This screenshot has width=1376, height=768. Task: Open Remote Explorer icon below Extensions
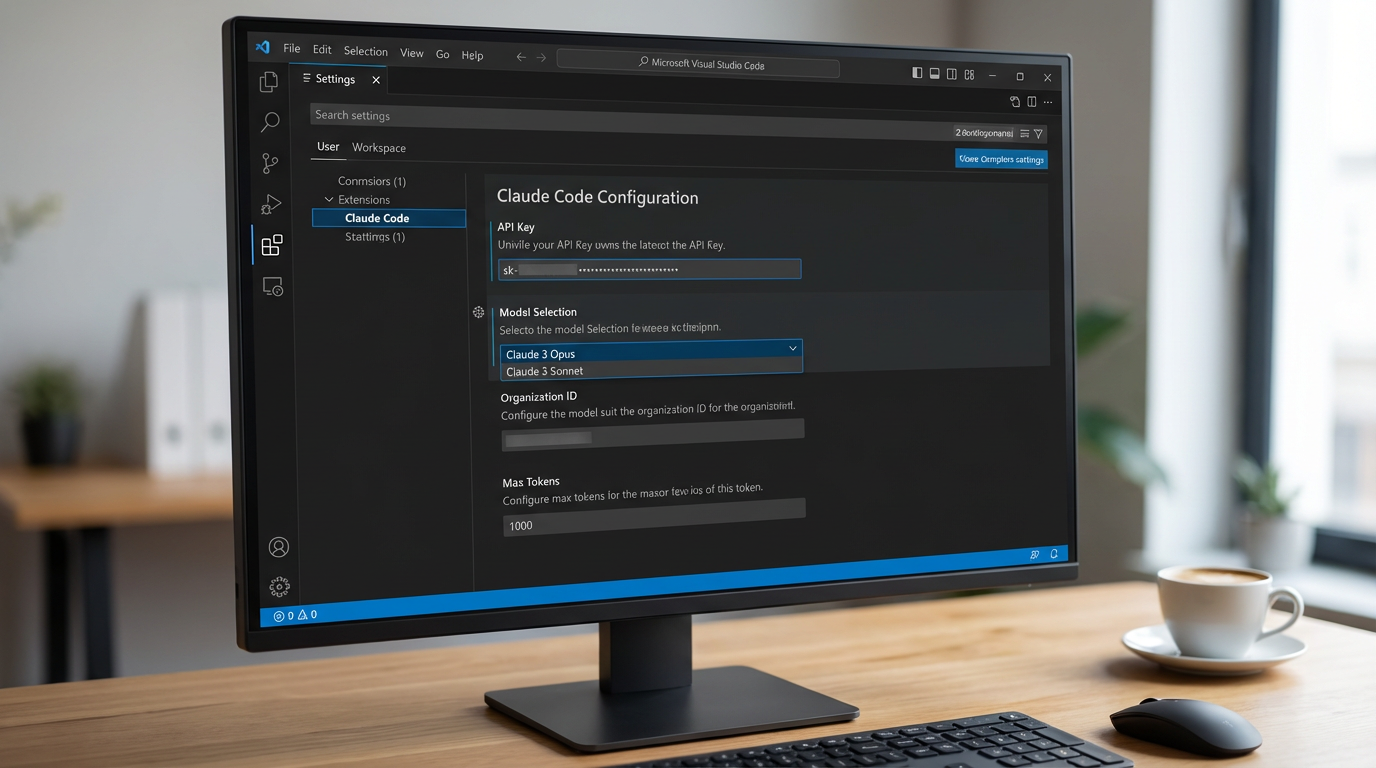click(271, 287)
